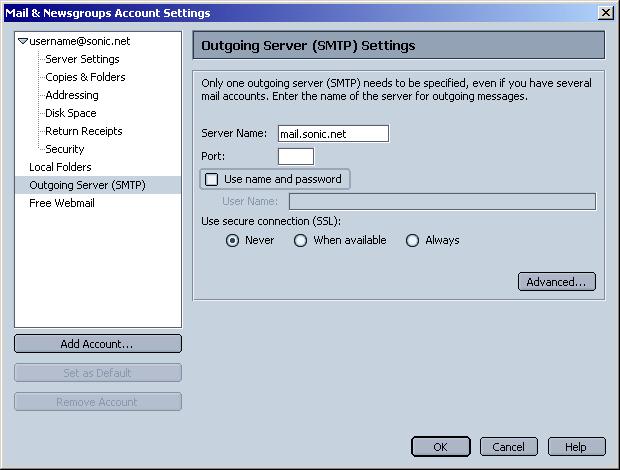Select Free Webmail in the sidebar
Viewport: 620px width, 470px height.
[62, 203]
